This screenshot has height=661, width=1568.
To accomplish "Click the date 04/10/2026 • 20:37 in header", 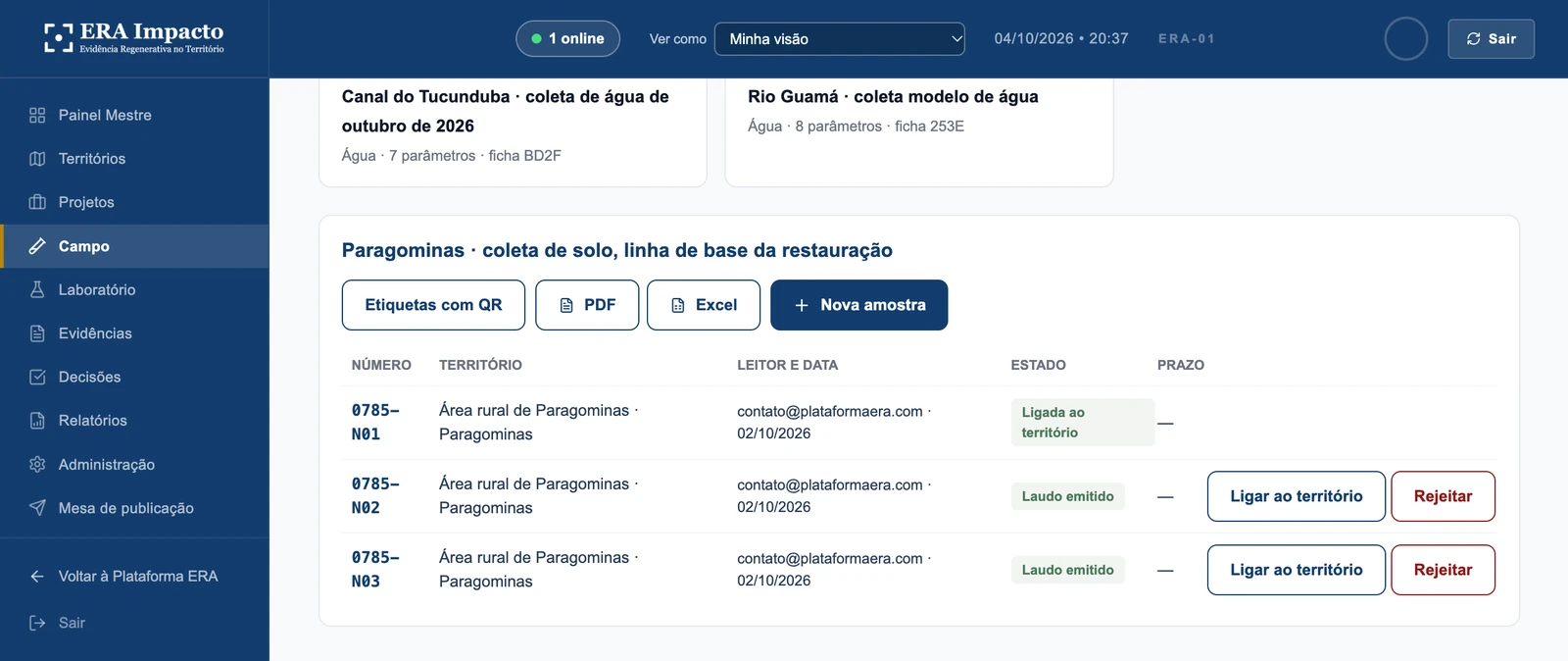I will tap(1061, 39).
